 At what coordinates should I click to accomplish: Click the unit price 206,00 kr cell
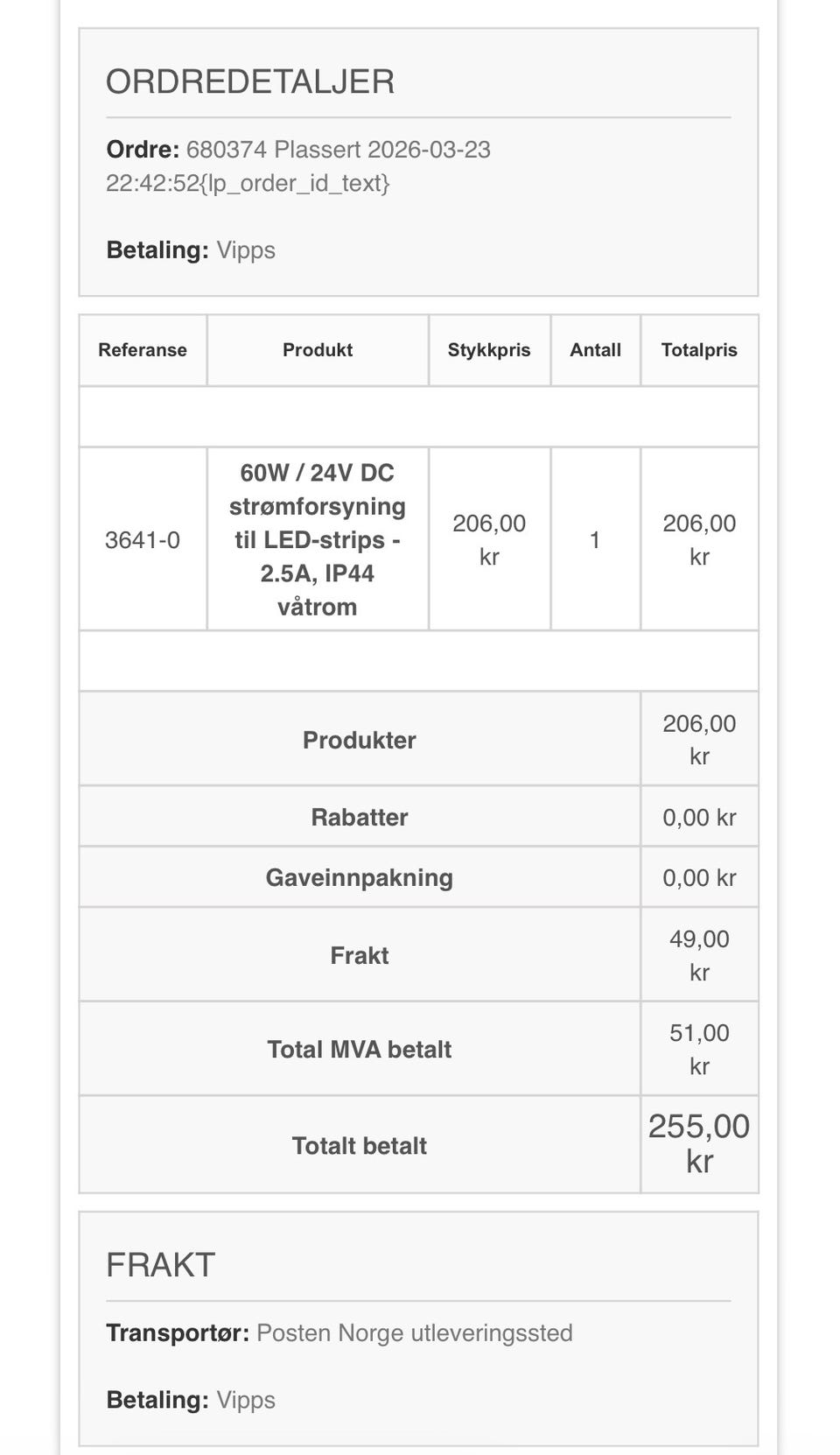click(489, 539)
